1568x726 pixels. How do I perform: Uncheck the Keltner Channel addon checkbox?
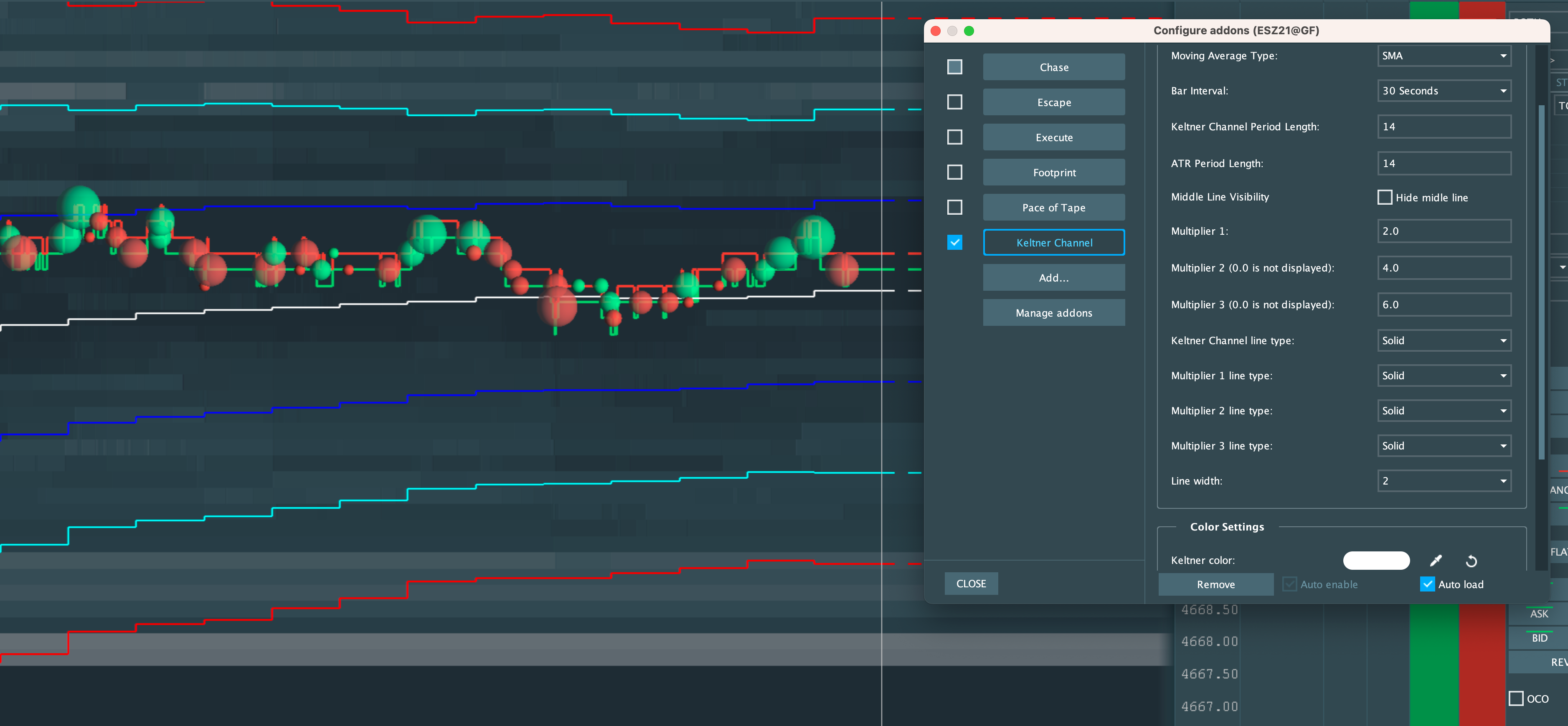[954, 242]
